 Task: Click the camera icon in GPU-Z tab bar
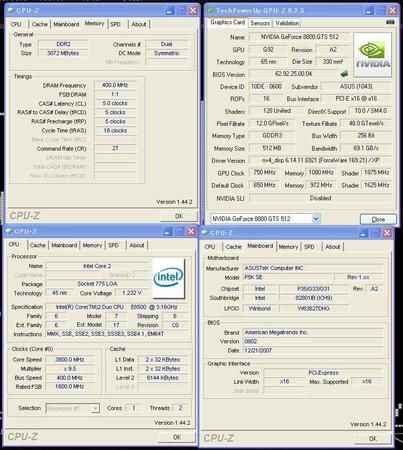pyautogui.click(x=390, y=22)
